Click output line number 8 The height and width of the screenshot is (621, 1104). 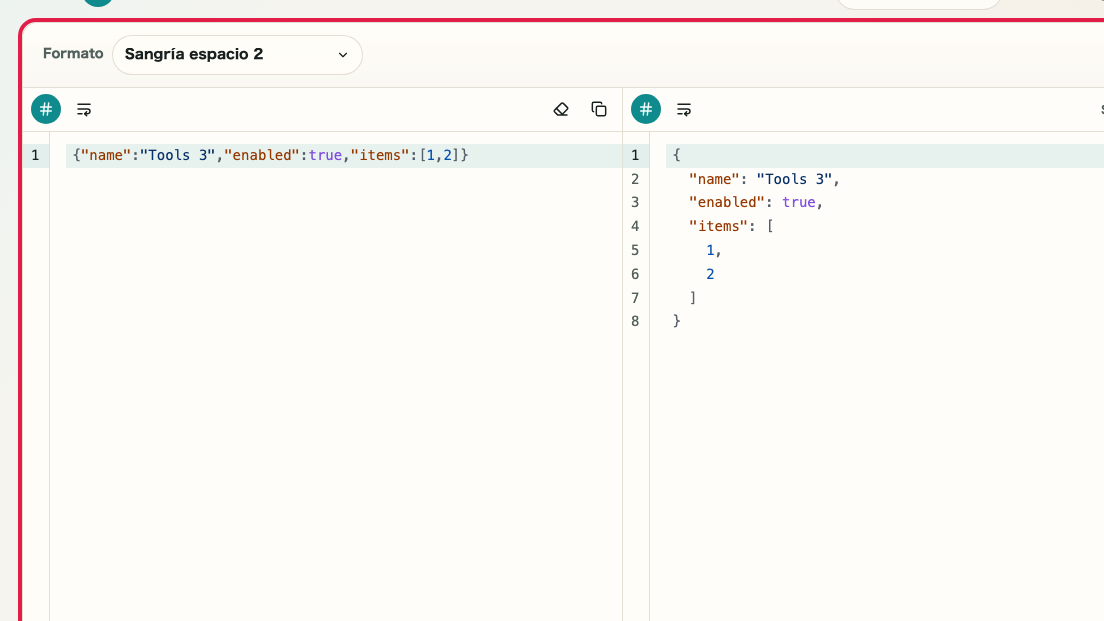click(x=635, y=321)
